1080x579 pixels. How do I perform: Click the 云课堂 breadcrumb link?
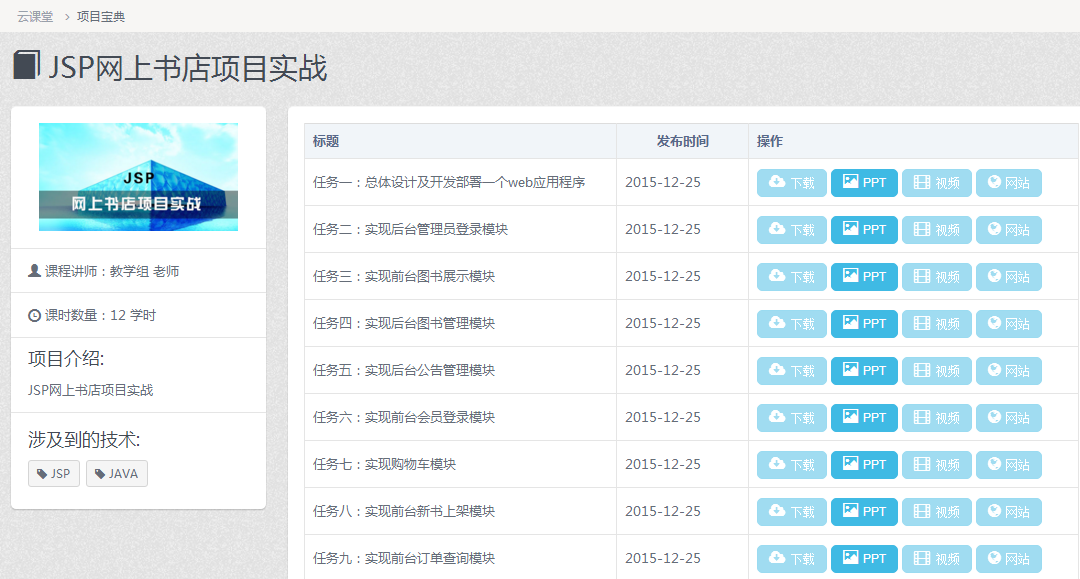click(35, 17)
